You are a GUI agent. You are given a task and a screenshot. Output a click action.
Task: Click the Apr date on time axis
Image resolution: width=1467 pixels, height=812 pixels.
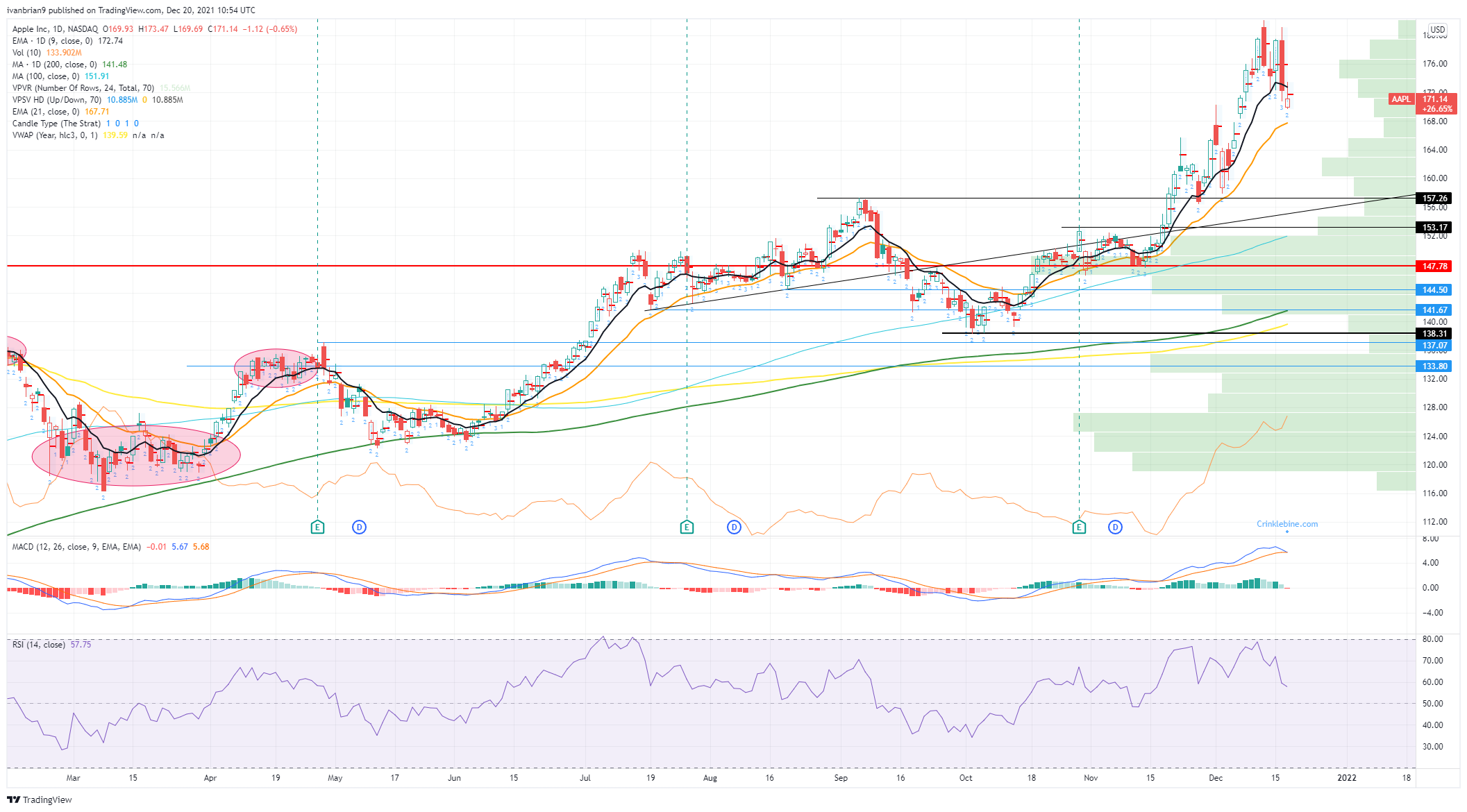(210, 778)
